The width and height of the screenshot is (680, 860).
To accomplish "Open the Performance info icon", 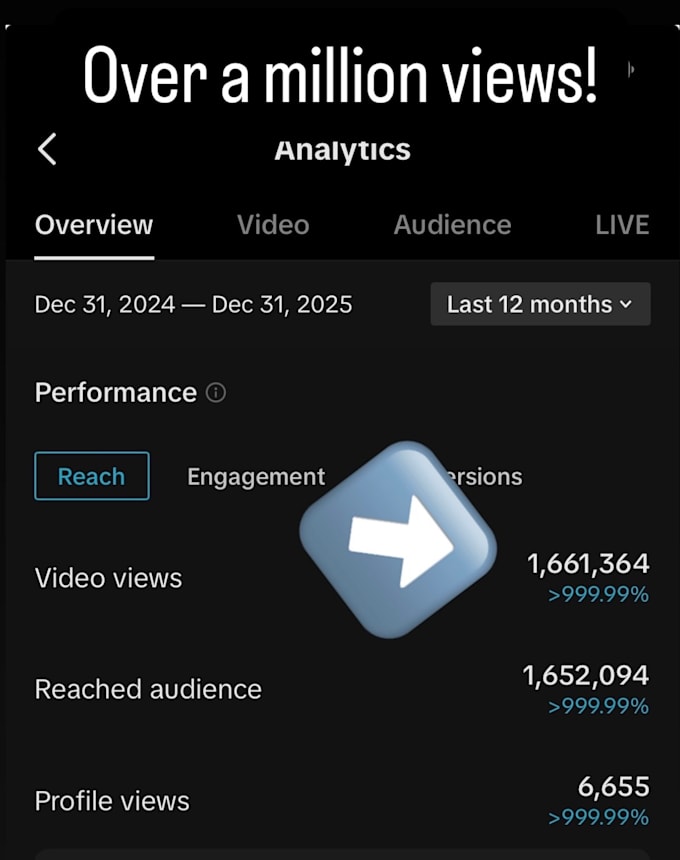I will [x=216, y=393].
